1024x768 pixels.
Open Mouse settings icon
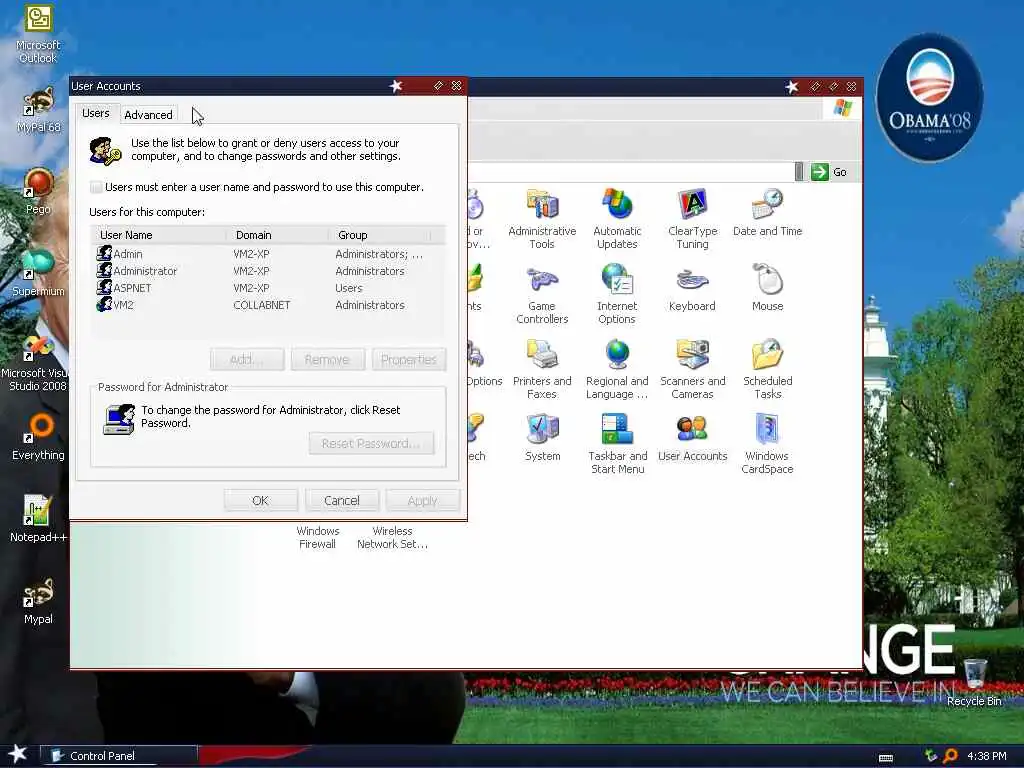tap(767, 287)
